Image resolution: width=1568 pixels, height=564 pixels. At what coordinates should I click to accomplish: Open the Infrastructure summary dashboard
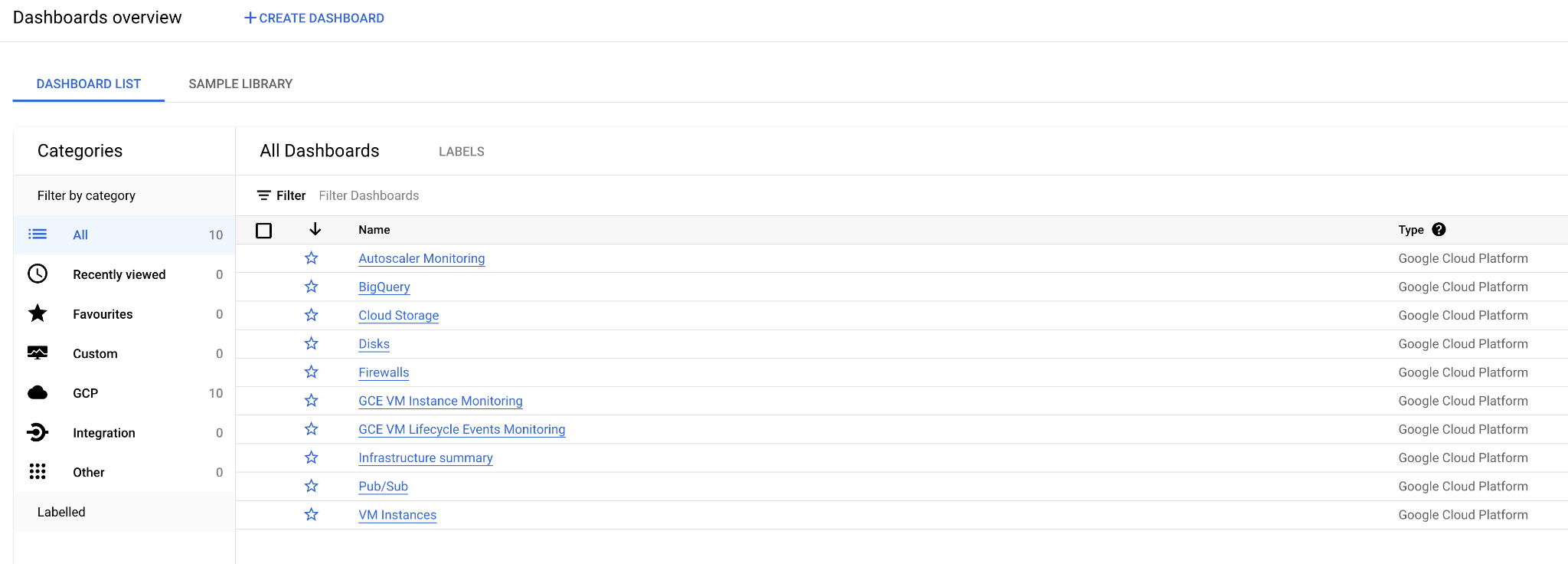click(425, 457)
